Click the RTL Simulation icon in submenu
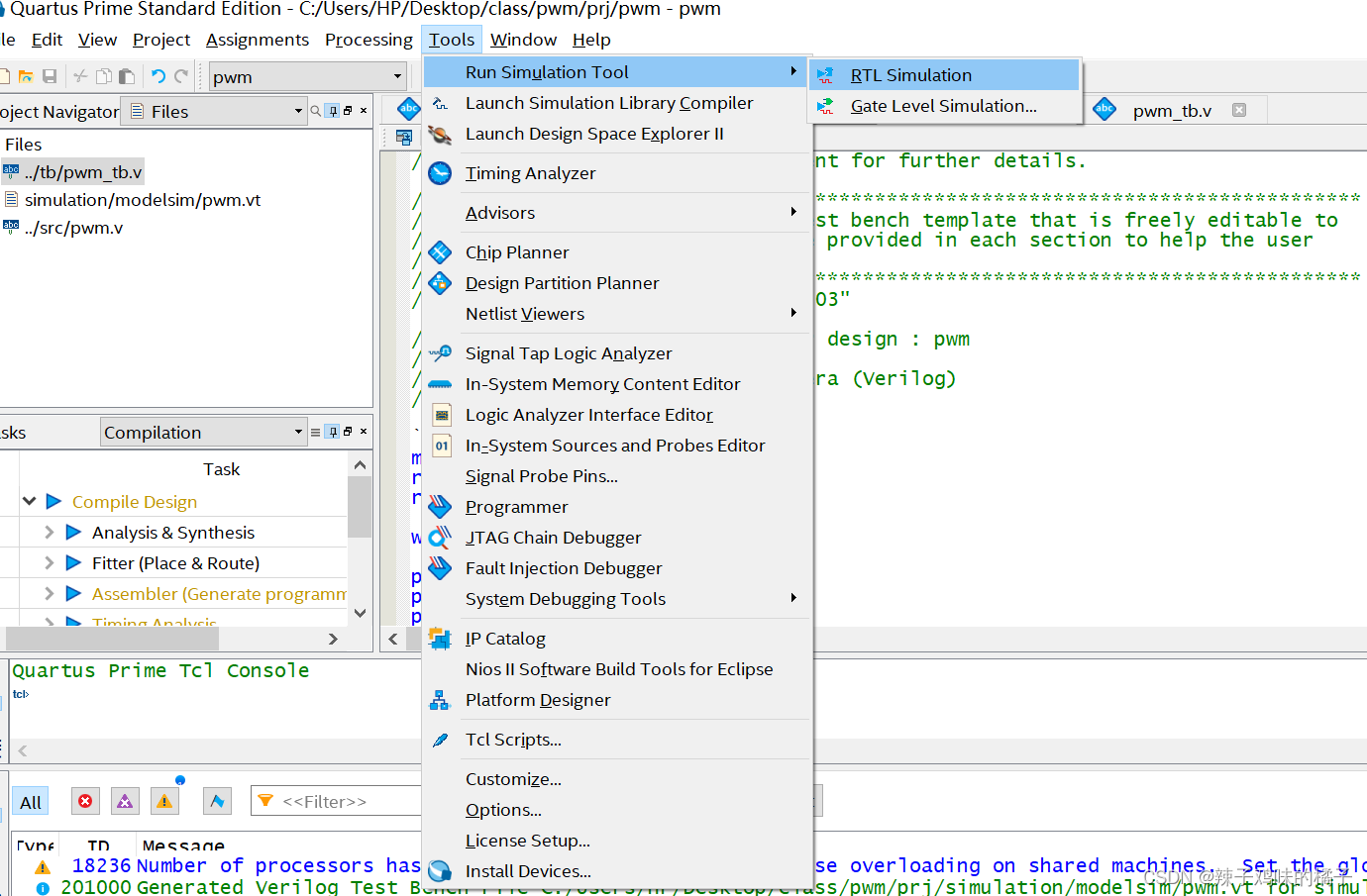Screen dimensions: 1367x896 tap(825, 75)
